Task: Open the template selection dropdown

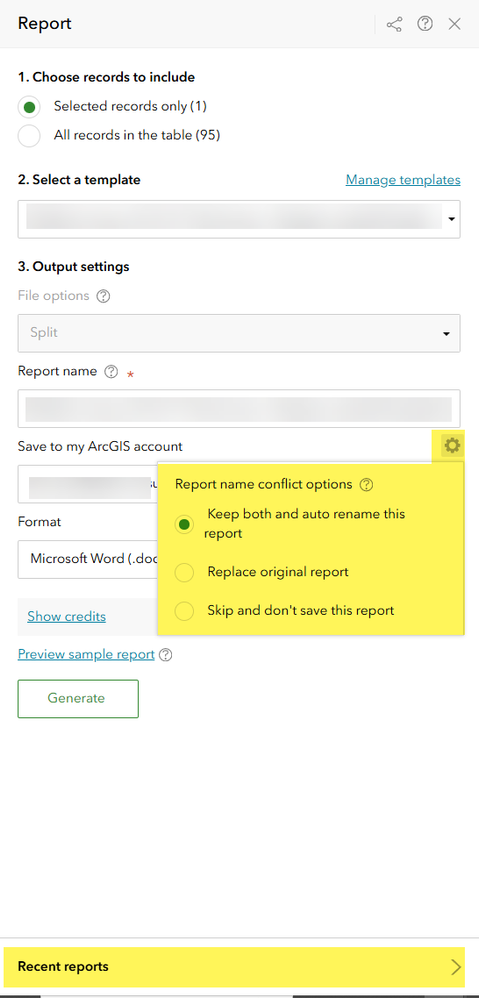Action: pos(239,220)
